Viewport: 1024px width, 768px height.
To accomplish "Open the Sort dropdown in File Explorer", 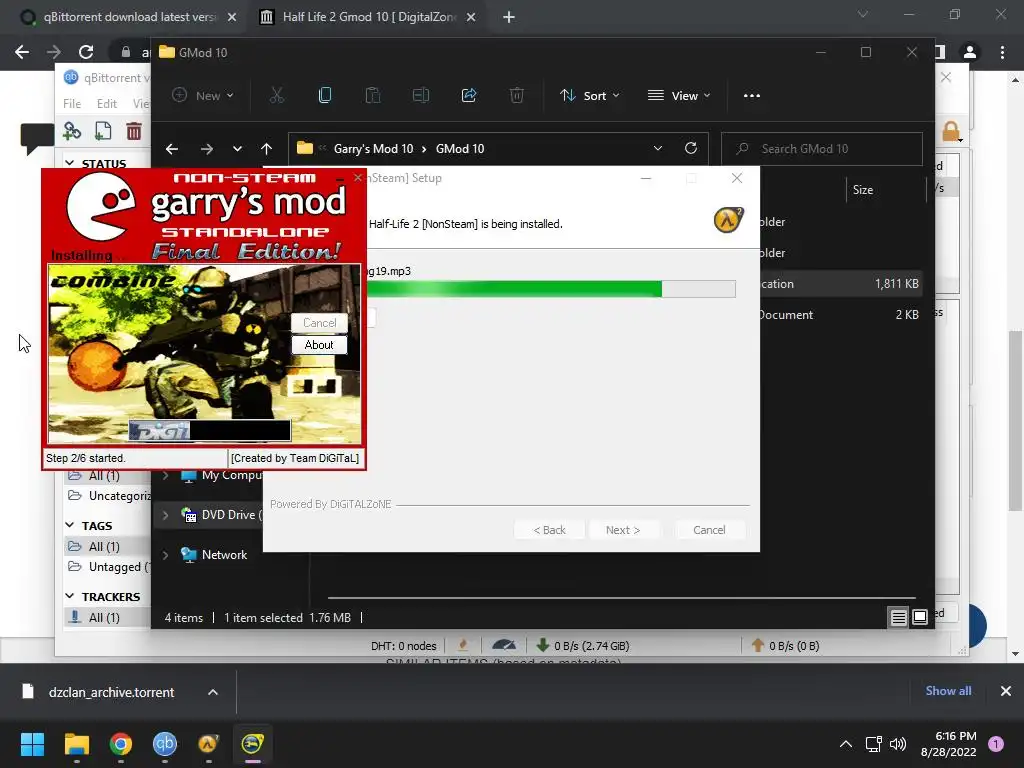I will pyautogui.click(x=589, y=95).
